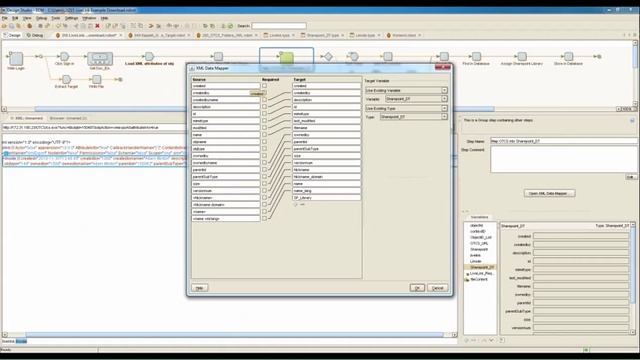Click OK in XML Data Mapper
Viewport: 640px width, 360px height.
pyautogui.click(x=417, y=288)
